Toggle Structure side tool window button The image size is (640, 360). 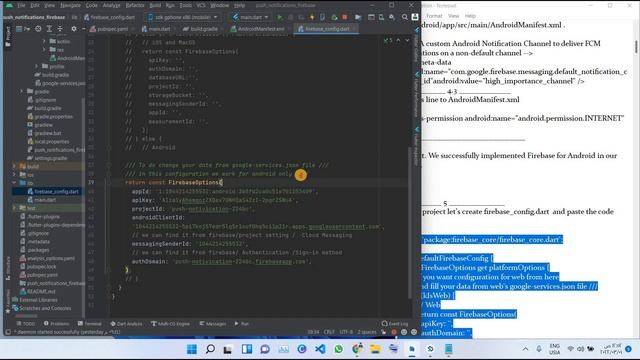click(x=8, y=268)
